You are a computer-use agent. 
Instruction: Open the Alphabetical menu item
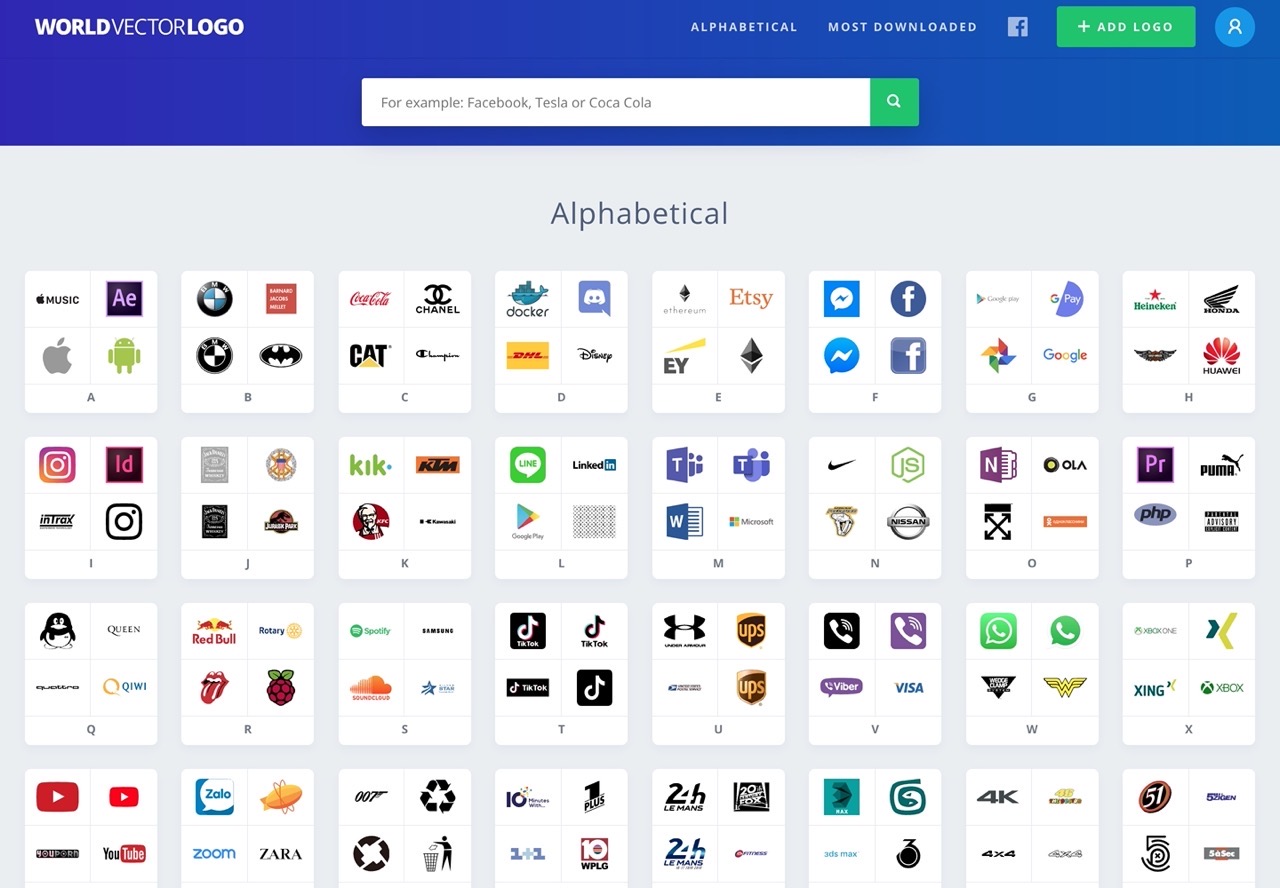744,27
